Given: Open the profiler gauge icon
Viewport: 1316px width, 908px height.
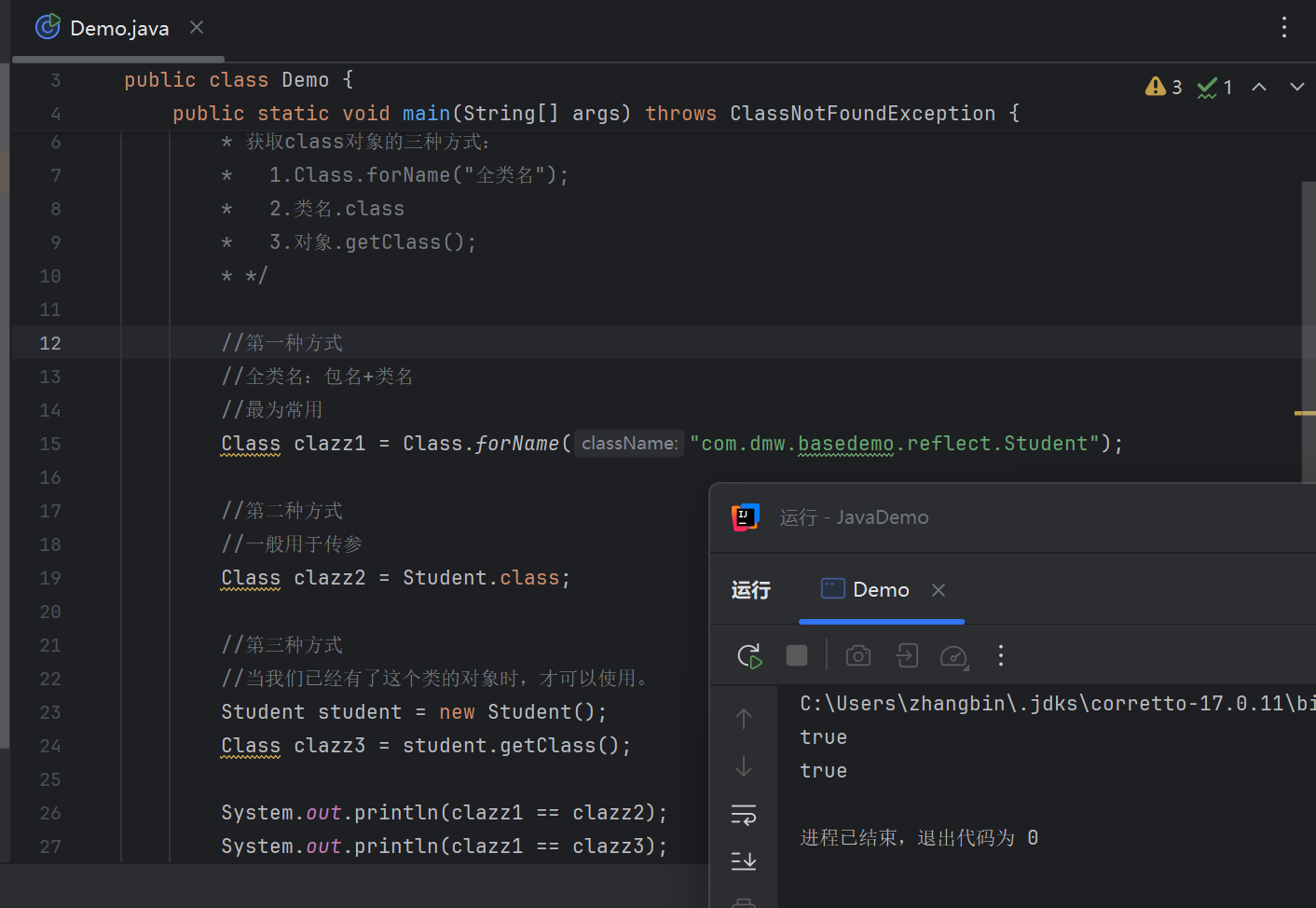Looking at the screenshot, I should coord(954,656).
